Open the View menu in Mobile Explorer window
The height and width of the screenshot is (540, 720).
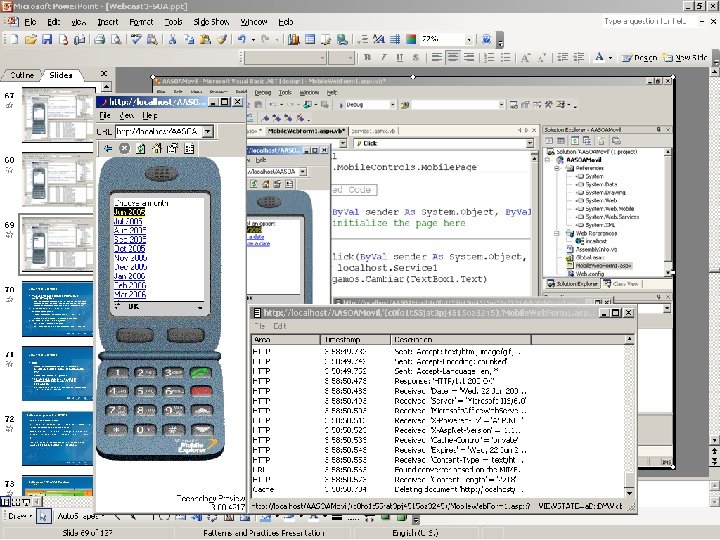pyautogui.click(x=126, y=115)
